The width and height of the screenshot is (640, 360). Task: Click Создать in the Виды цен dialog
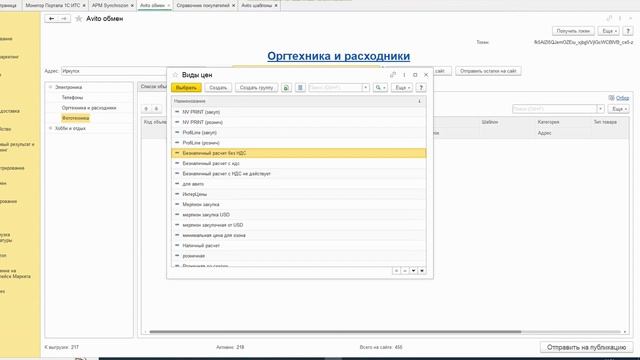click(218, 87)
